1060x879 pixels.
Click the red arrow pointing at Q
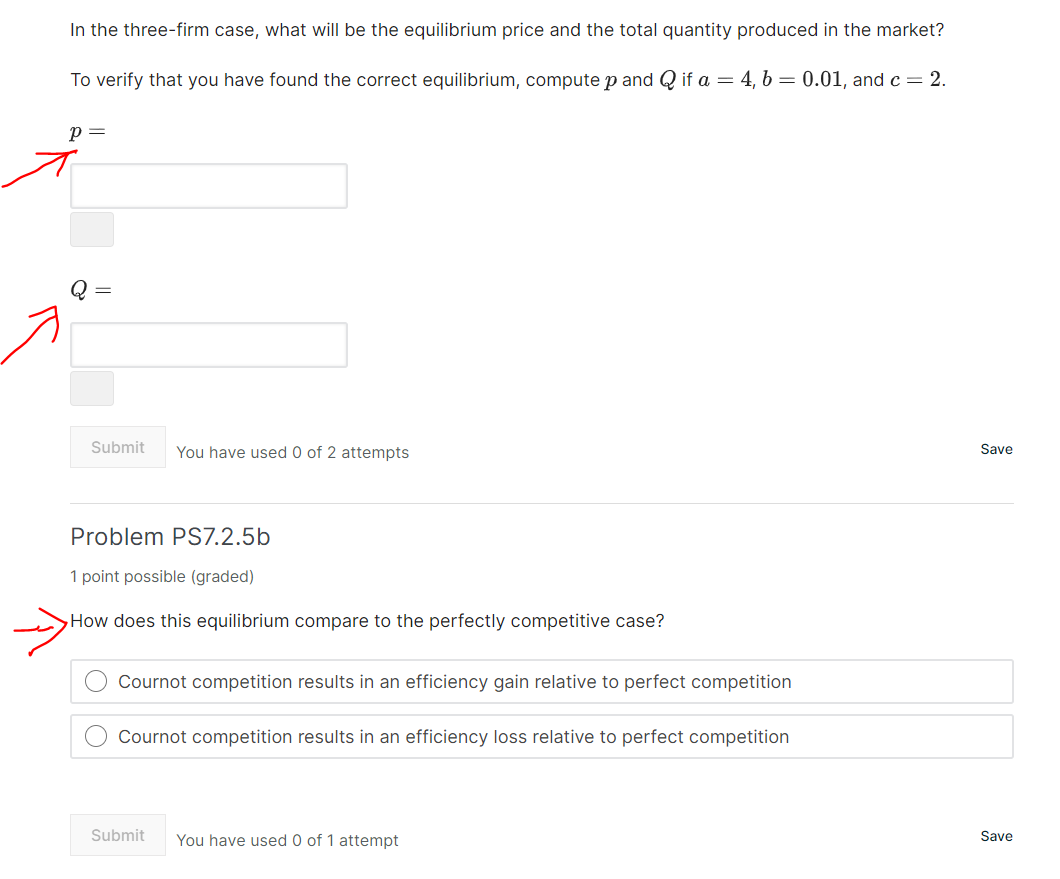(31, 335)
